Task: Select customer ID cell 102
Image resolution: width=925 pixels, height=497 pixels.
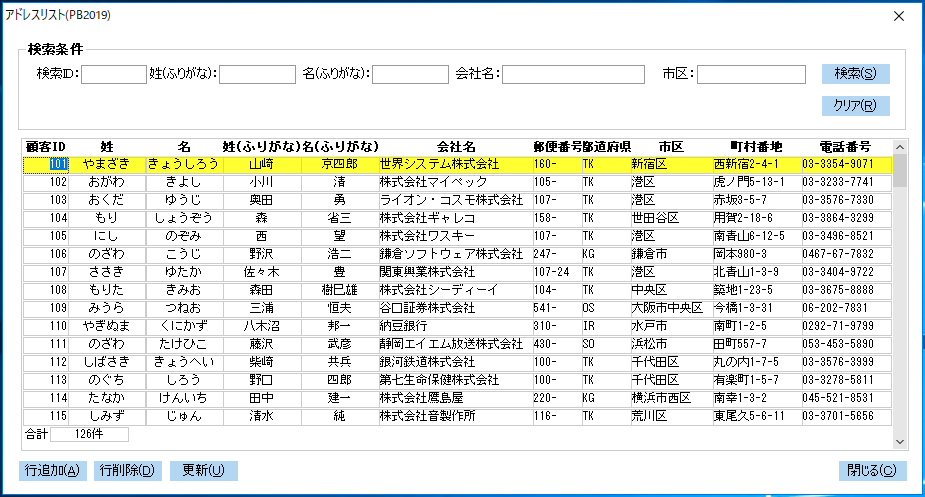Action: [46, 182]
